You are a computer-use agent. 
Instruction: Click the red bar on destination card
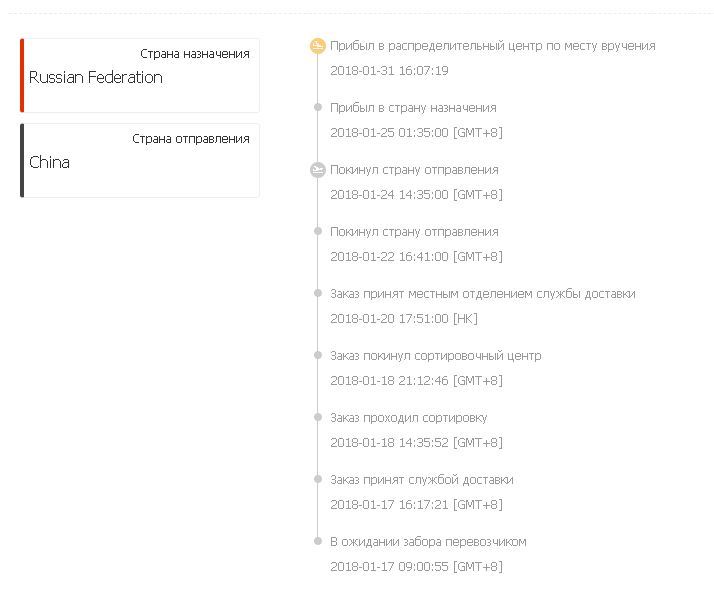pyautogui.click(x=22, y=76)
